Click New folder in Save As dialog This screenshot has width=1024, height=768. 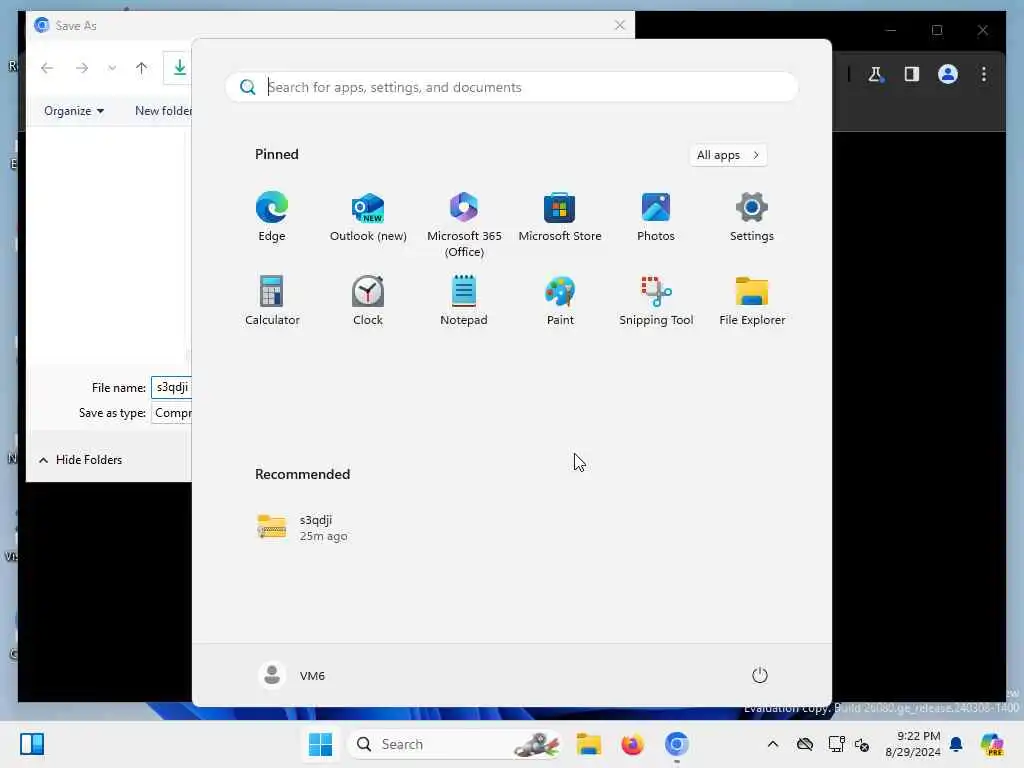[163, 111]
